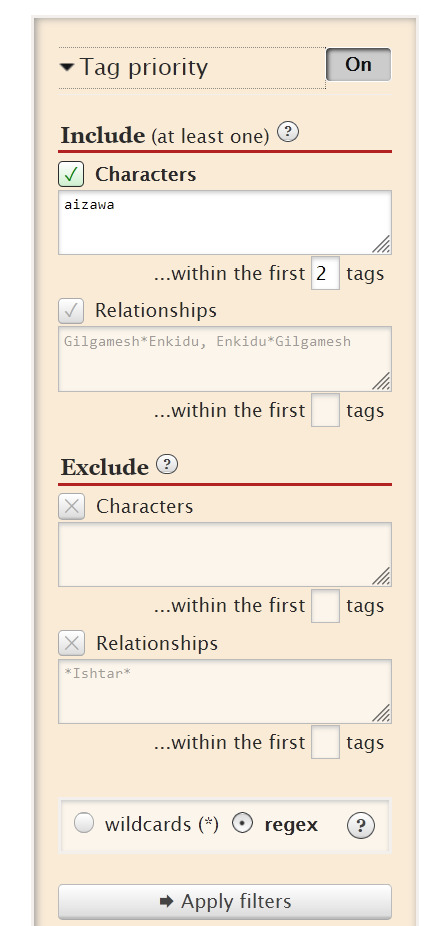Select the wildcards (*) radio option
This screenshot has height=926, width=431.
tap(84, 823)
